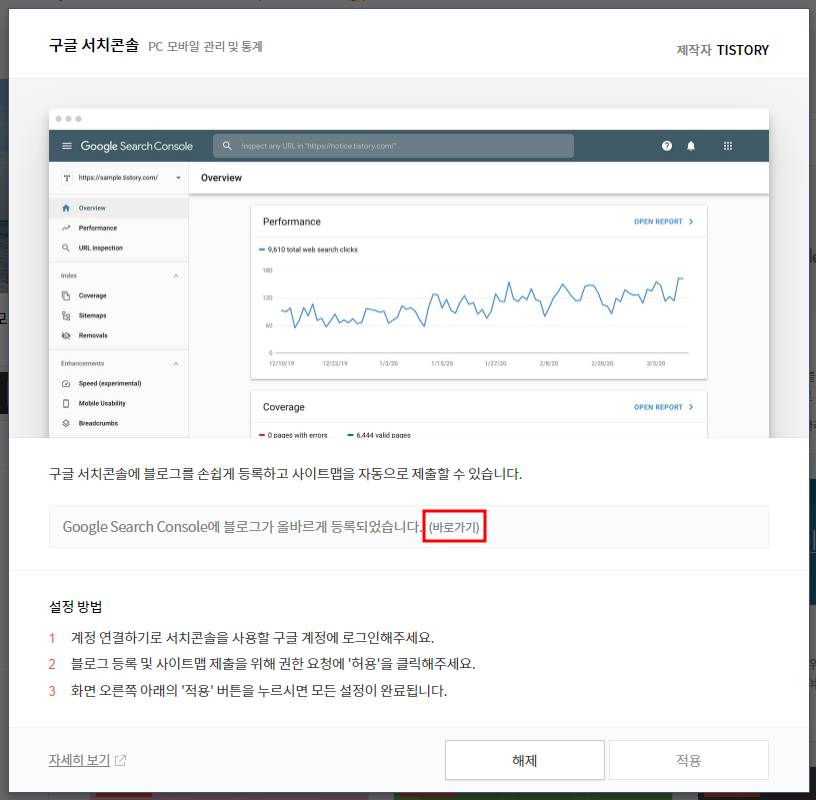
Task: Click the '제작자 TISTORY' author label
Action: tap(722, 50)
